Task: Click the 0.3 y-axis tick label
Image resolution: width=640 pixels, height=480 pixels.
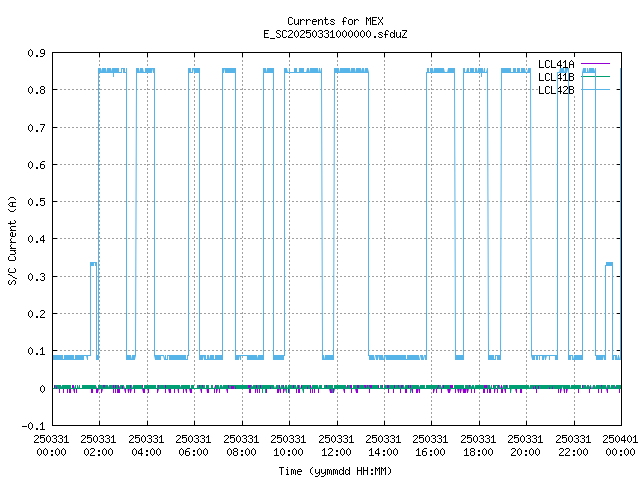Action: [x=36, y=277]
